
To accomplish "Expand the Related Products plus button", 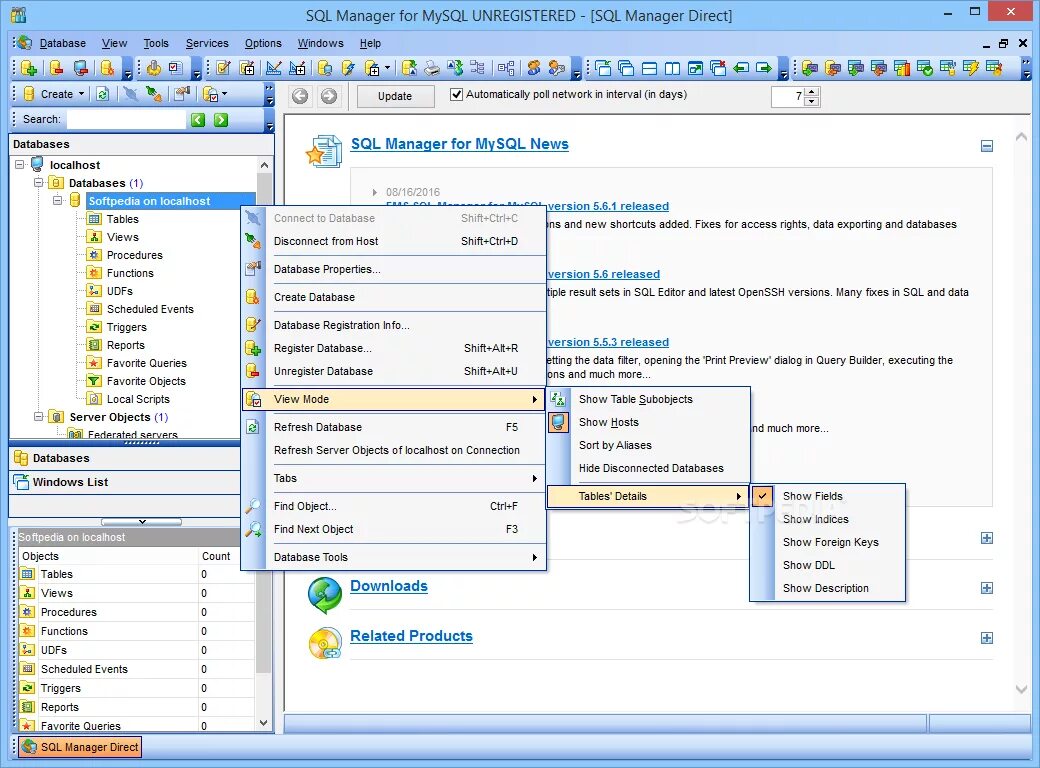I will [987, 638].
